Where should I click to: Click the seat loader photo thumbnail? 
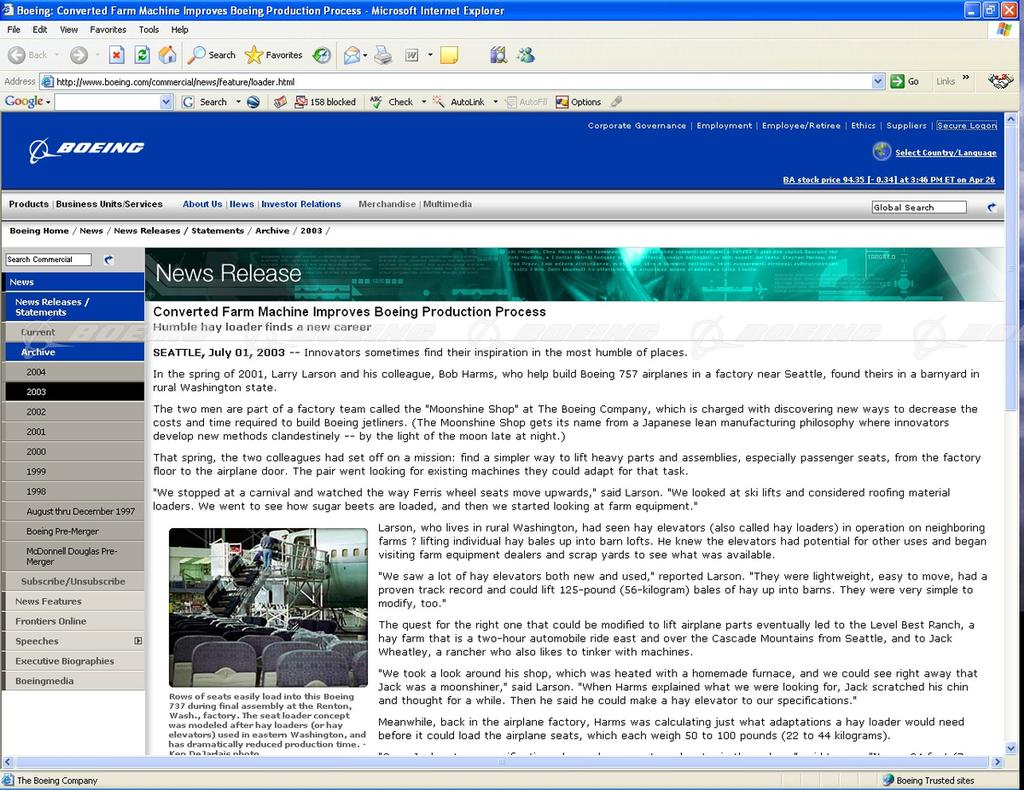[268, 607]
